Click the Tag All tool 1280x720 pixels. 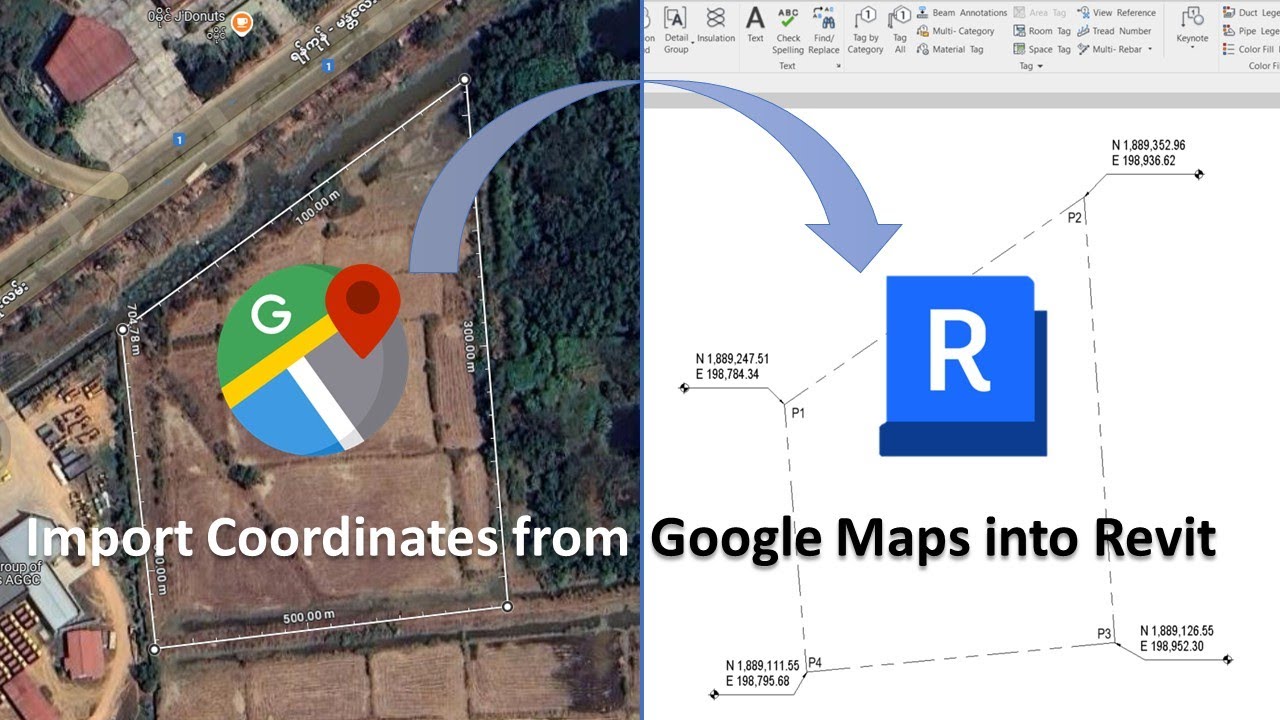pos(900,30)
